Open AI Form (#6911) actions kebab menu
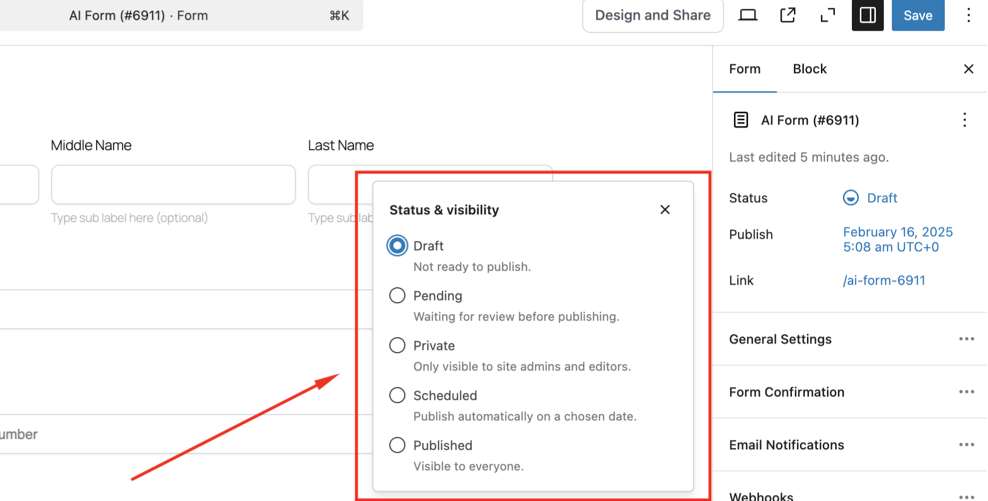Screen dimensions: 988x501 [965, 120]
